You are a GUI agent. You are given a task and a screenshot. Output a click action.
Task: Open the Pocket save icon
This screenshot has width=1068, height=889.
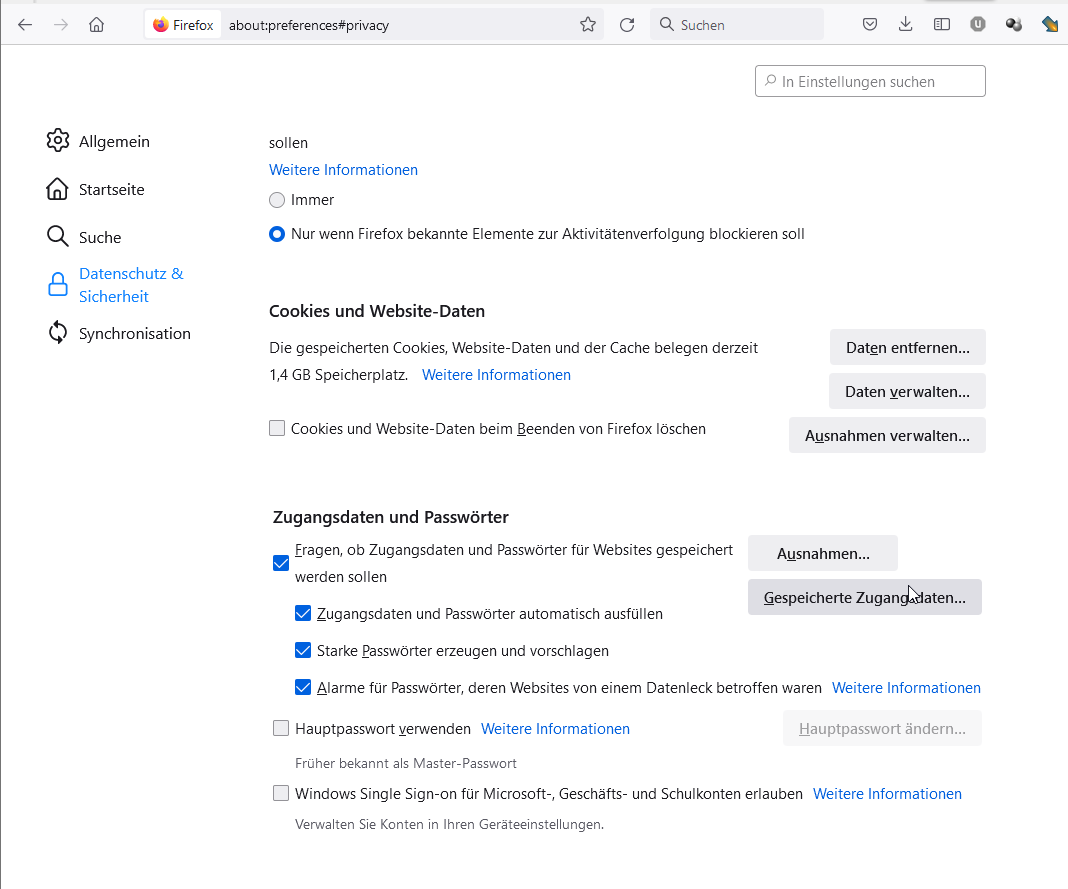870,25
